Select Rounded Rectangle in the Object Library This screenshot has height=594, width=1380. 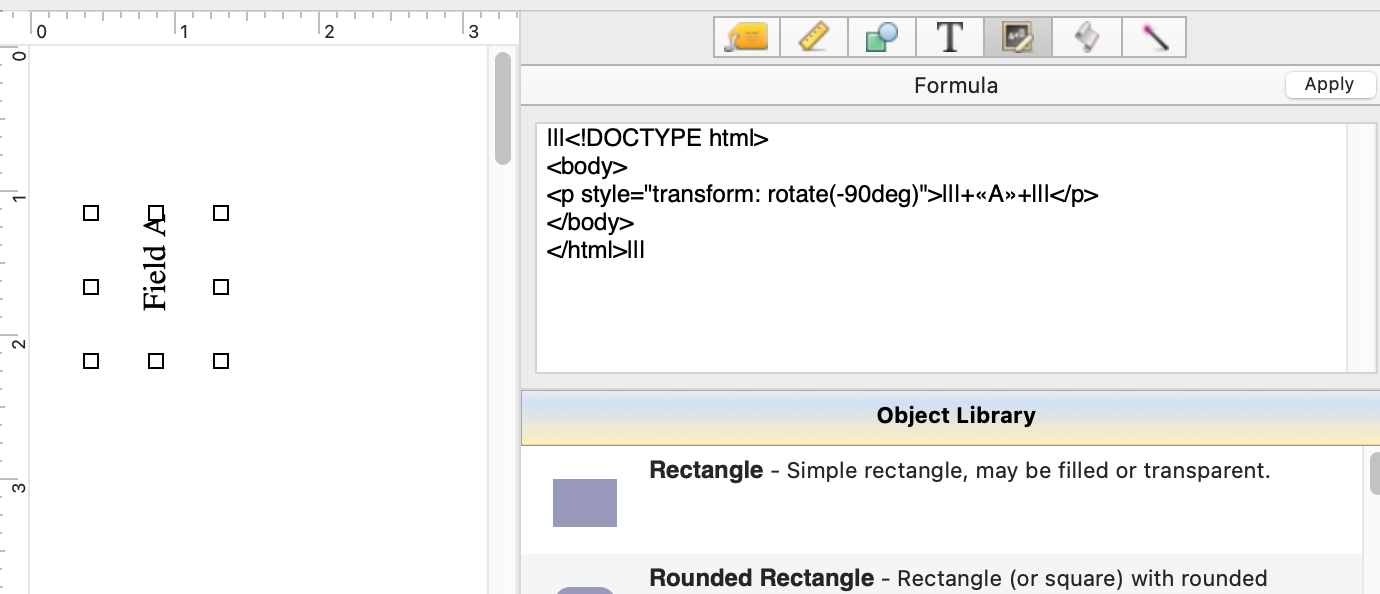942,575
